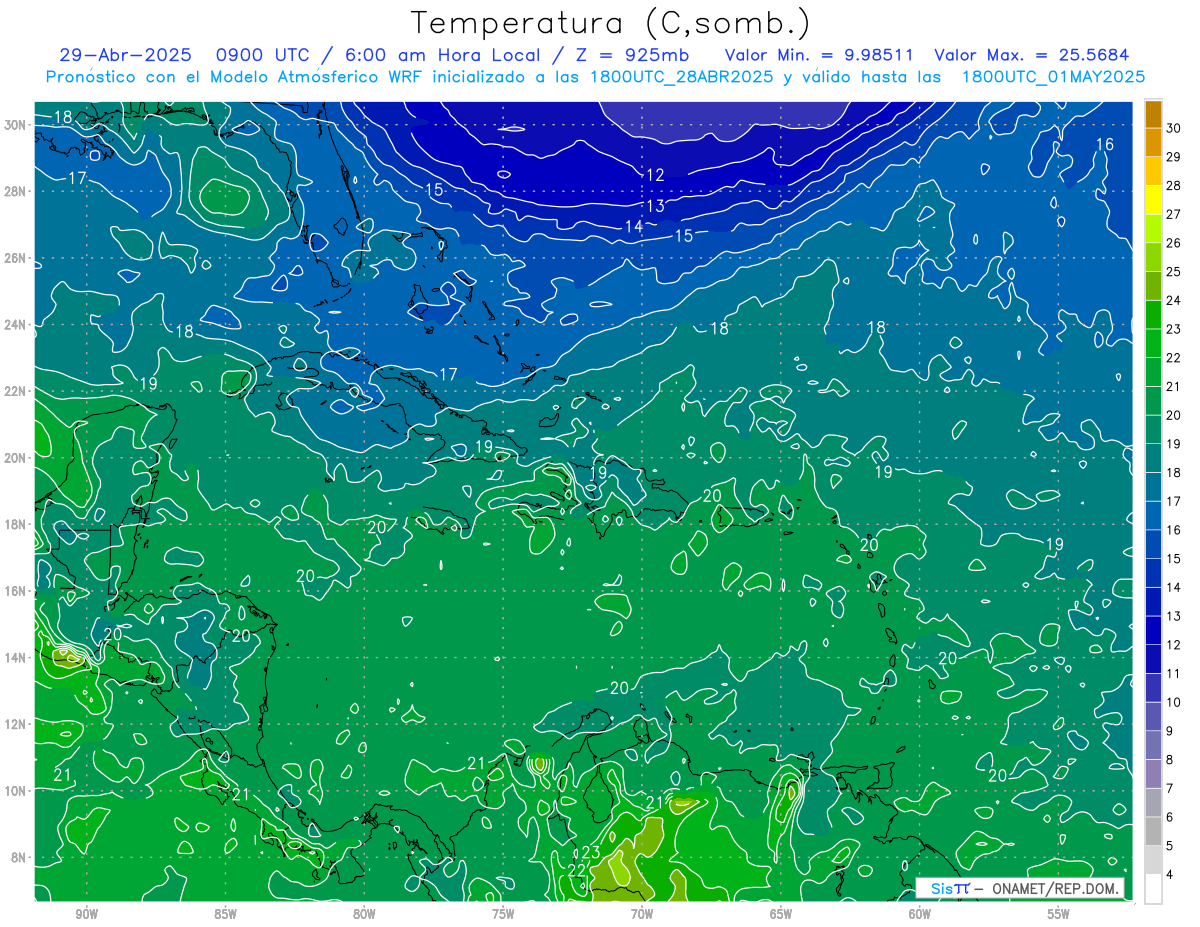Select latitude label "20N"
The height and width of the screenshot is (927, 1200).
click(17, 457)
